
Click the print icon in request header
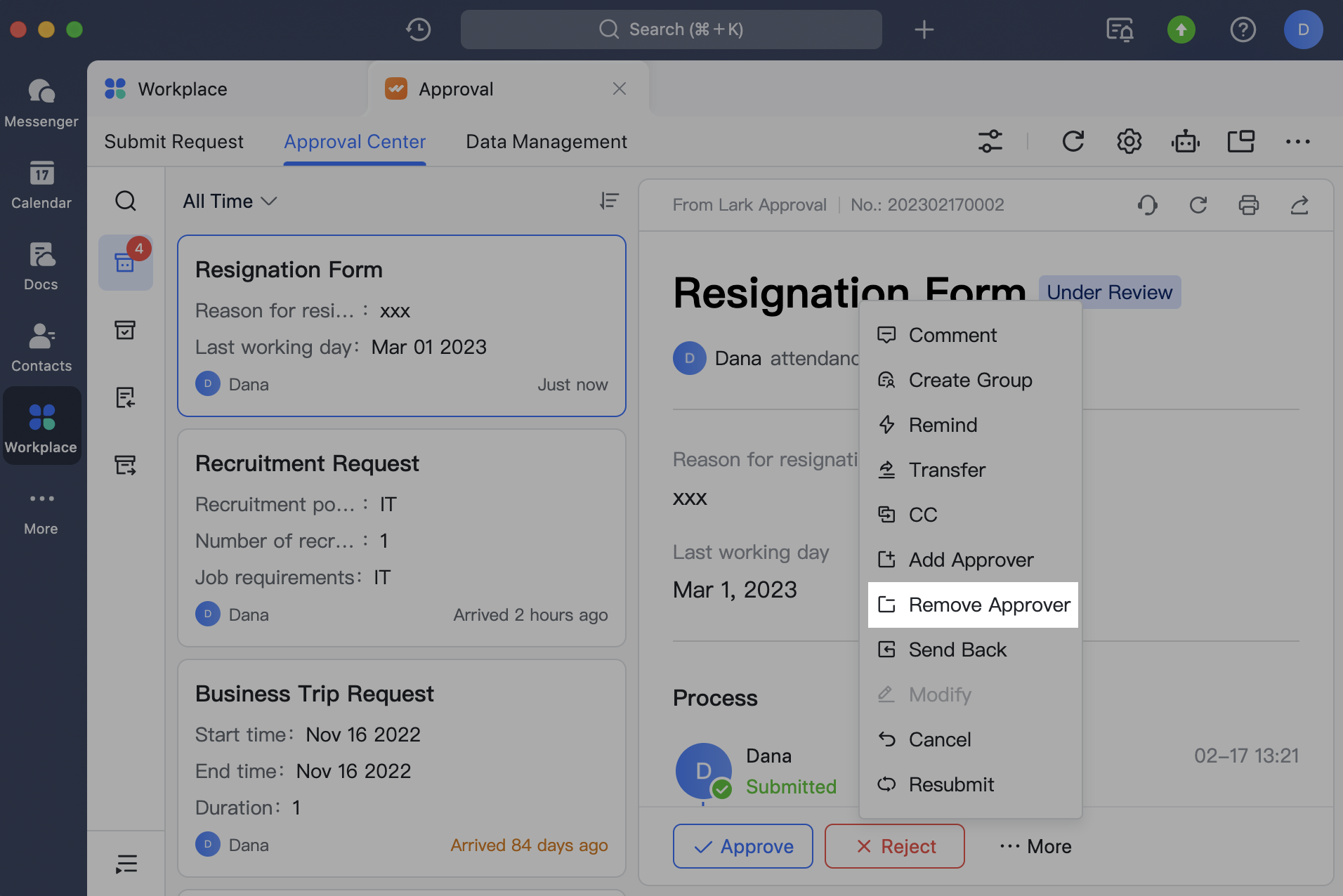click(x=1248, y=205)
